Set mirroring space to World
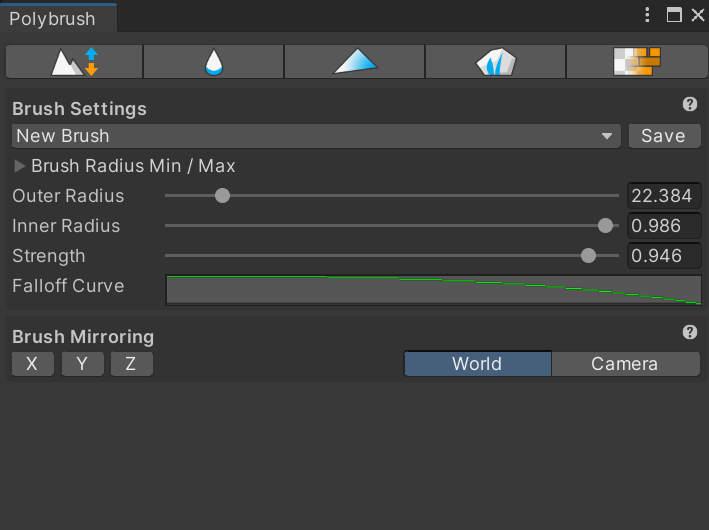This screenshot has height=530, width=709. [x=477, y=364]
